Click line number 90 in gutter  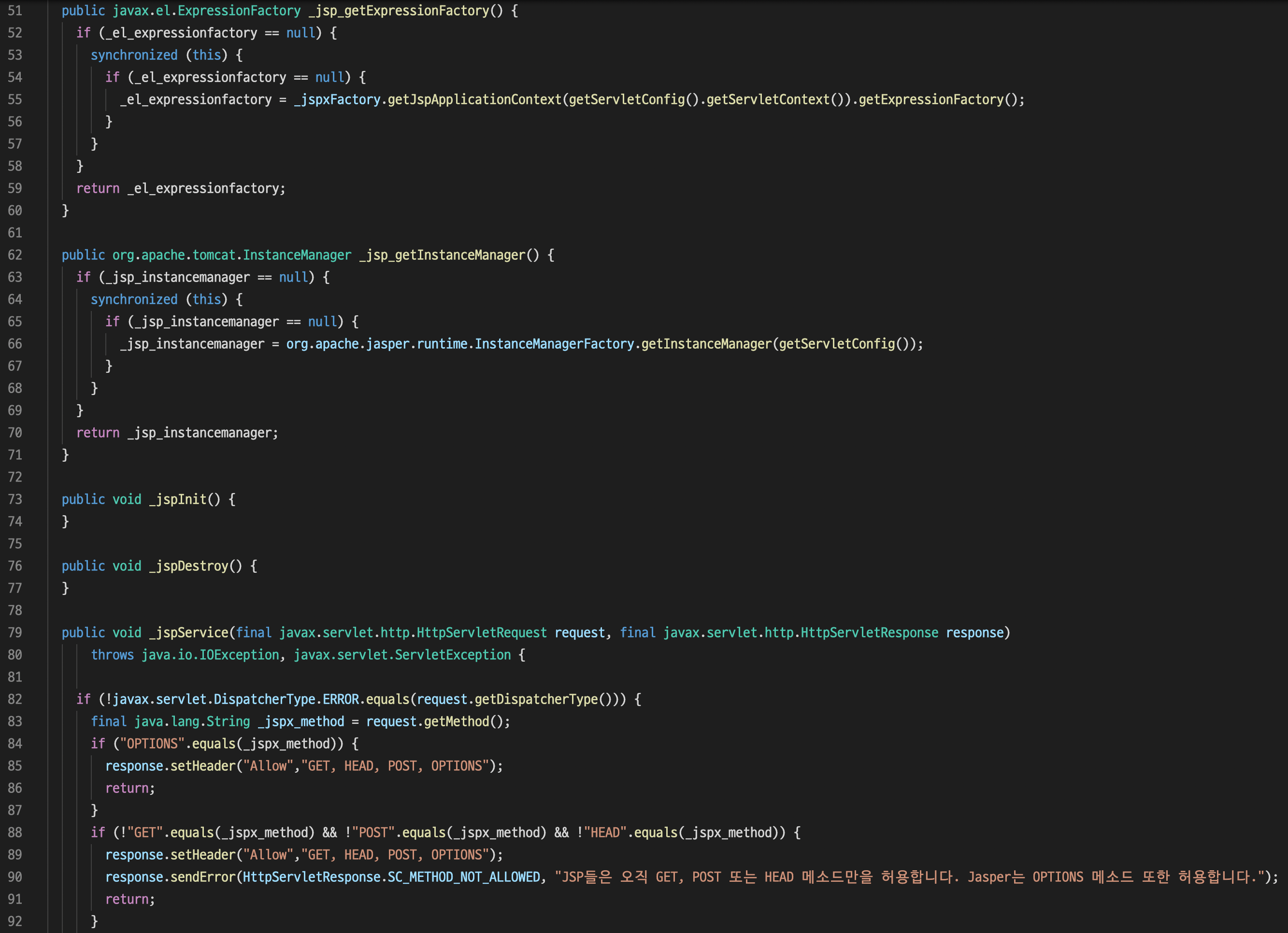[15, 877]
